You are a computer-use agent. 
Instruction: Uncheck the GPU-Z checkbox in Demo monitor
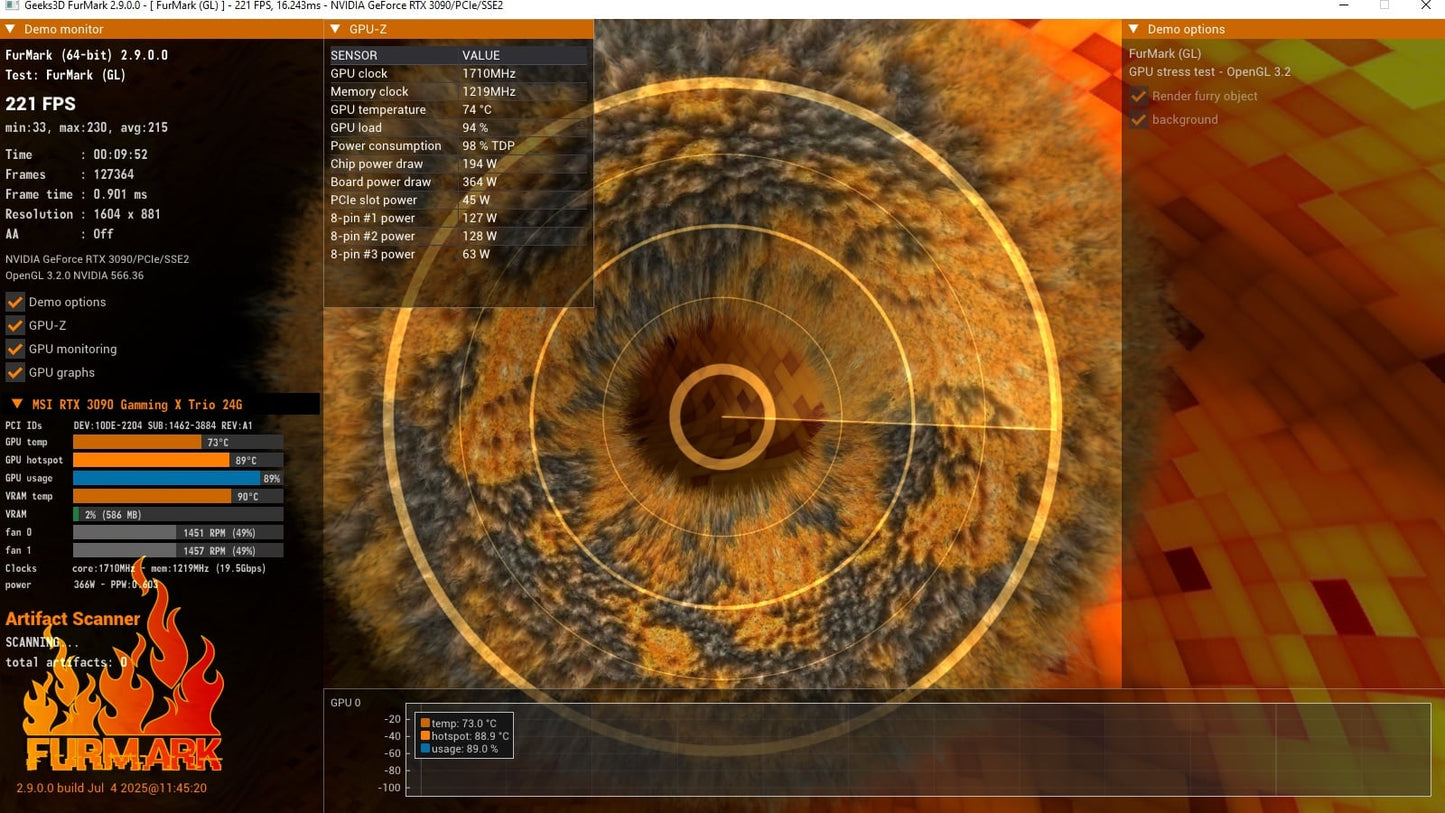pyautogui.click(x=15, y=325)
